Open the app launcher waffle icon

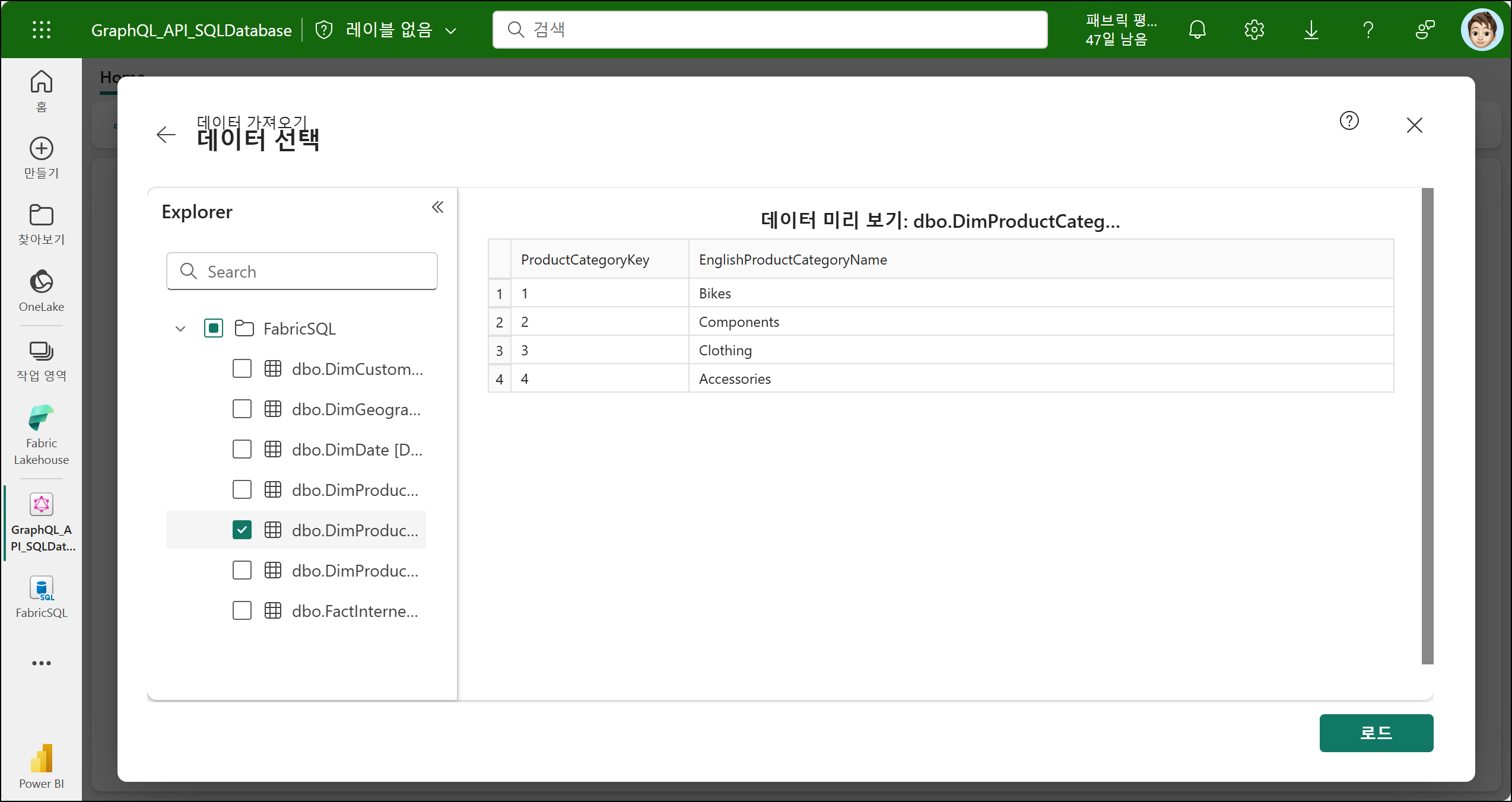tap(42, 30)
